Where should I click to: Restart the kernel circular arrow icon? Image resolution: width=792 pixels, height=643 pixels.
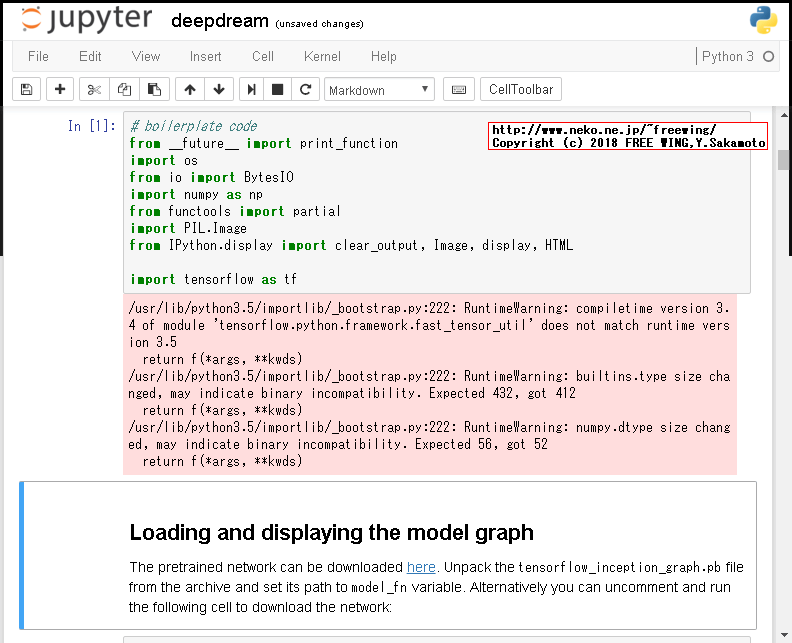(x=305, y=90)
